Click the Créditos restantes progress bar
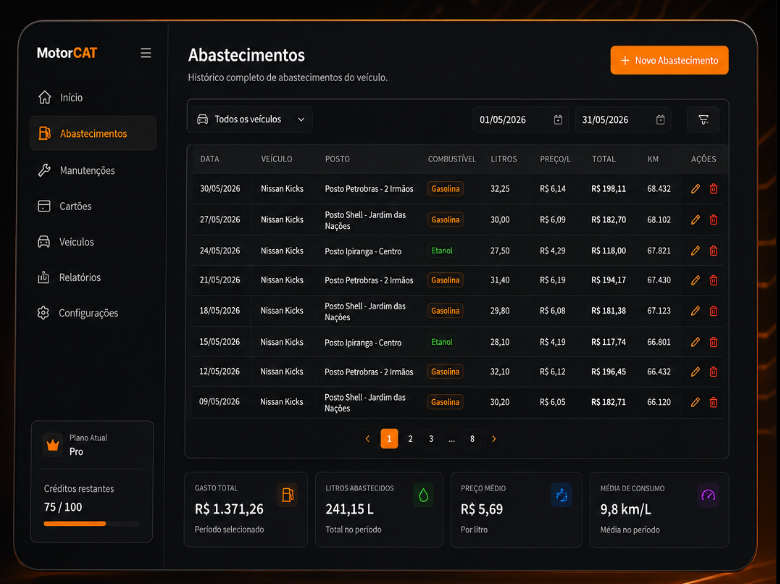The width and height of the screenshot is (780, 584). pyautogui.click(x=92, y=523)
